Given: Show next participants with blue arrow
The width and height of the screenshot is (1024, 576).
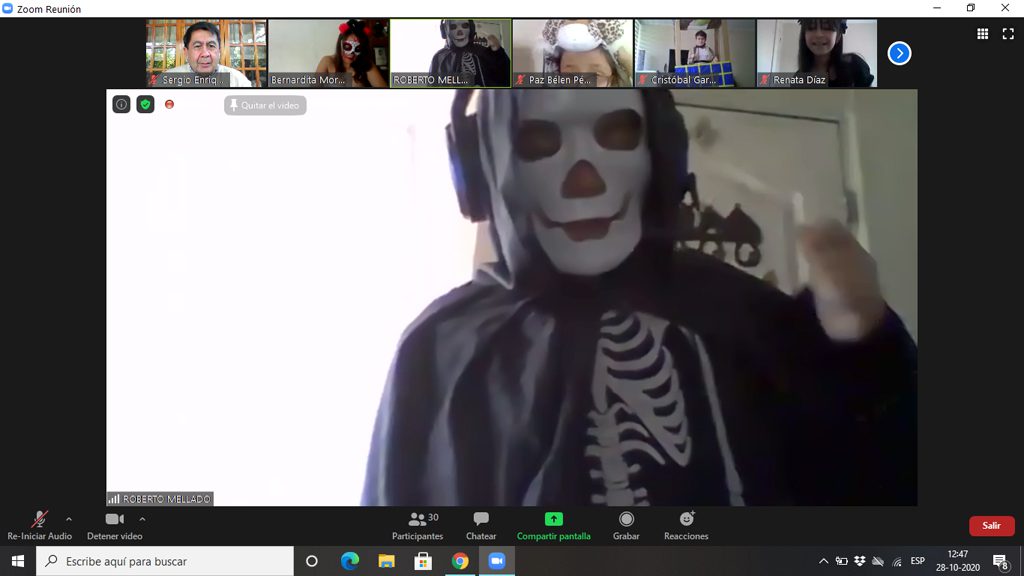Looking at the screenshot, I should tap(899, 53).
